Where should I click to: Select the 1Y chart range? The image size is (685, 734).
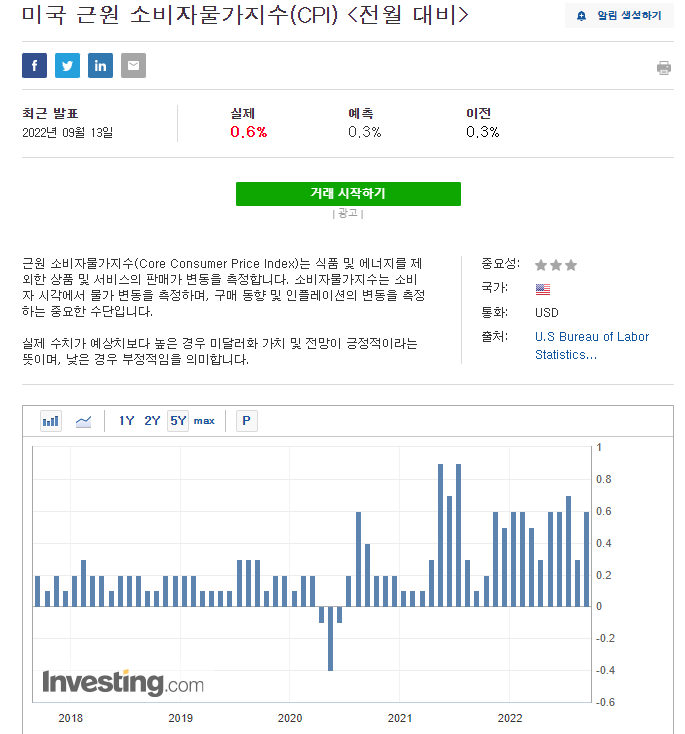126,421
